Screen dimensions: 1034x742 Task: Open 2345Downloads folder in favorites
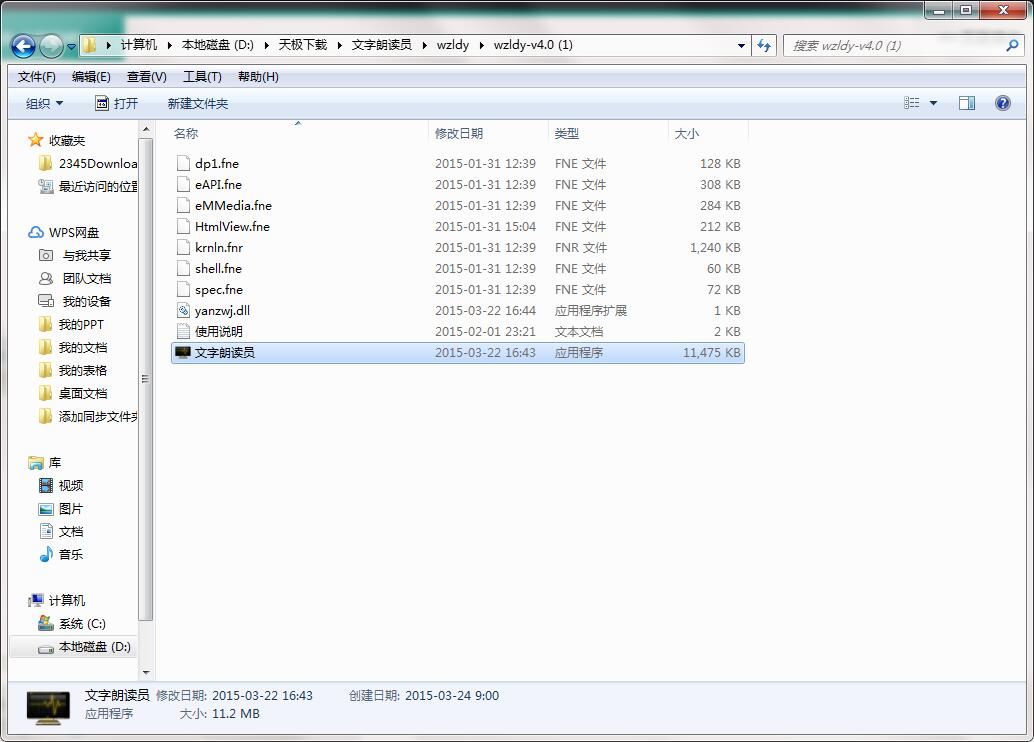[90, 164]
